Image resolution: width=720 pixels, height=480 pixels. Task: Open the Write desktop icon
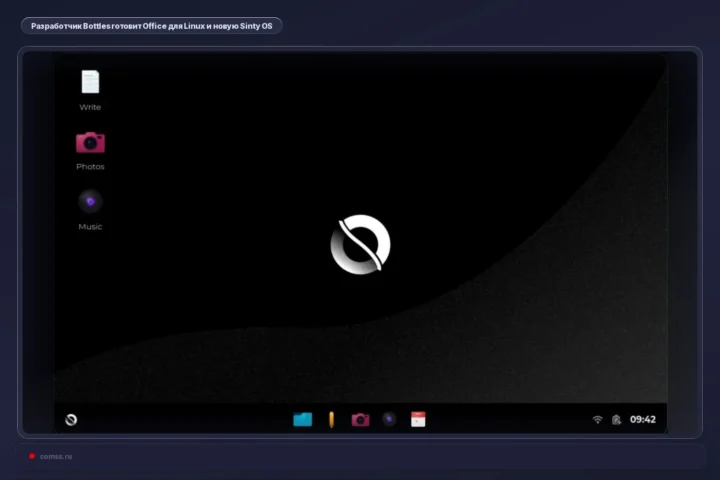[90, 82]
